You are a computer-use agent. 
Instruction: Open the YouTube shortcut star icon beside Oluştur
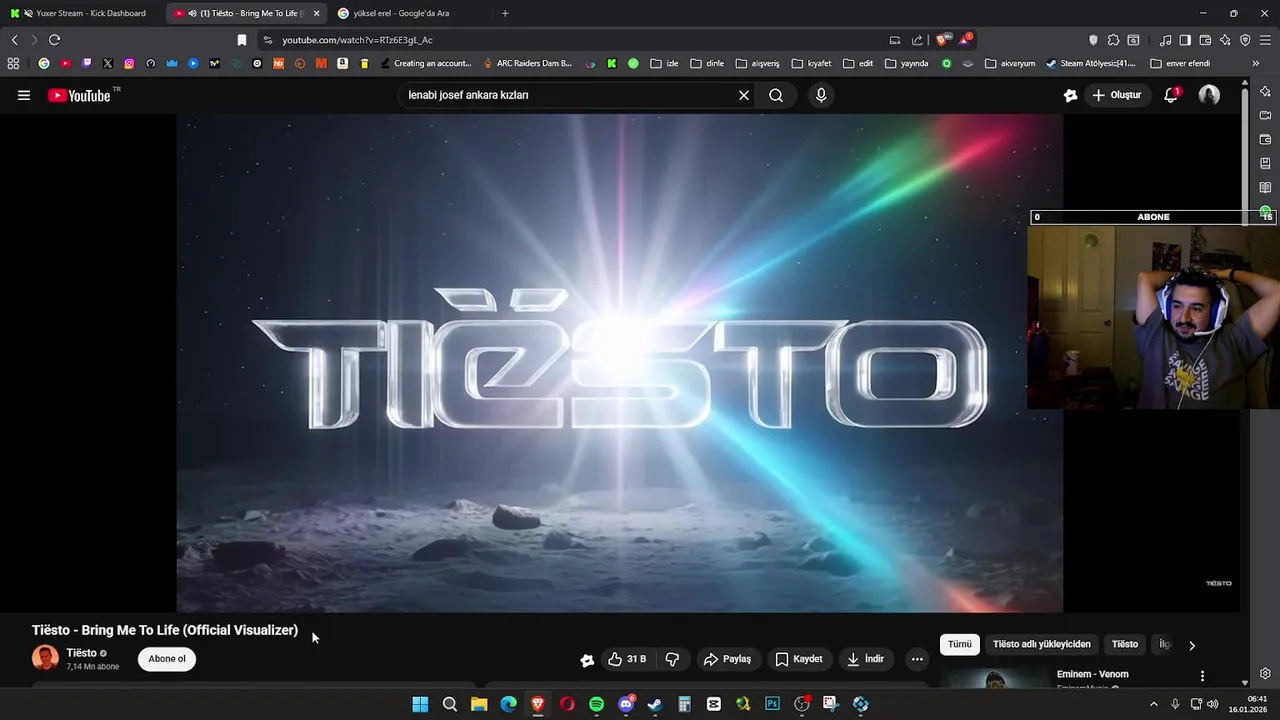(1071, 95)
